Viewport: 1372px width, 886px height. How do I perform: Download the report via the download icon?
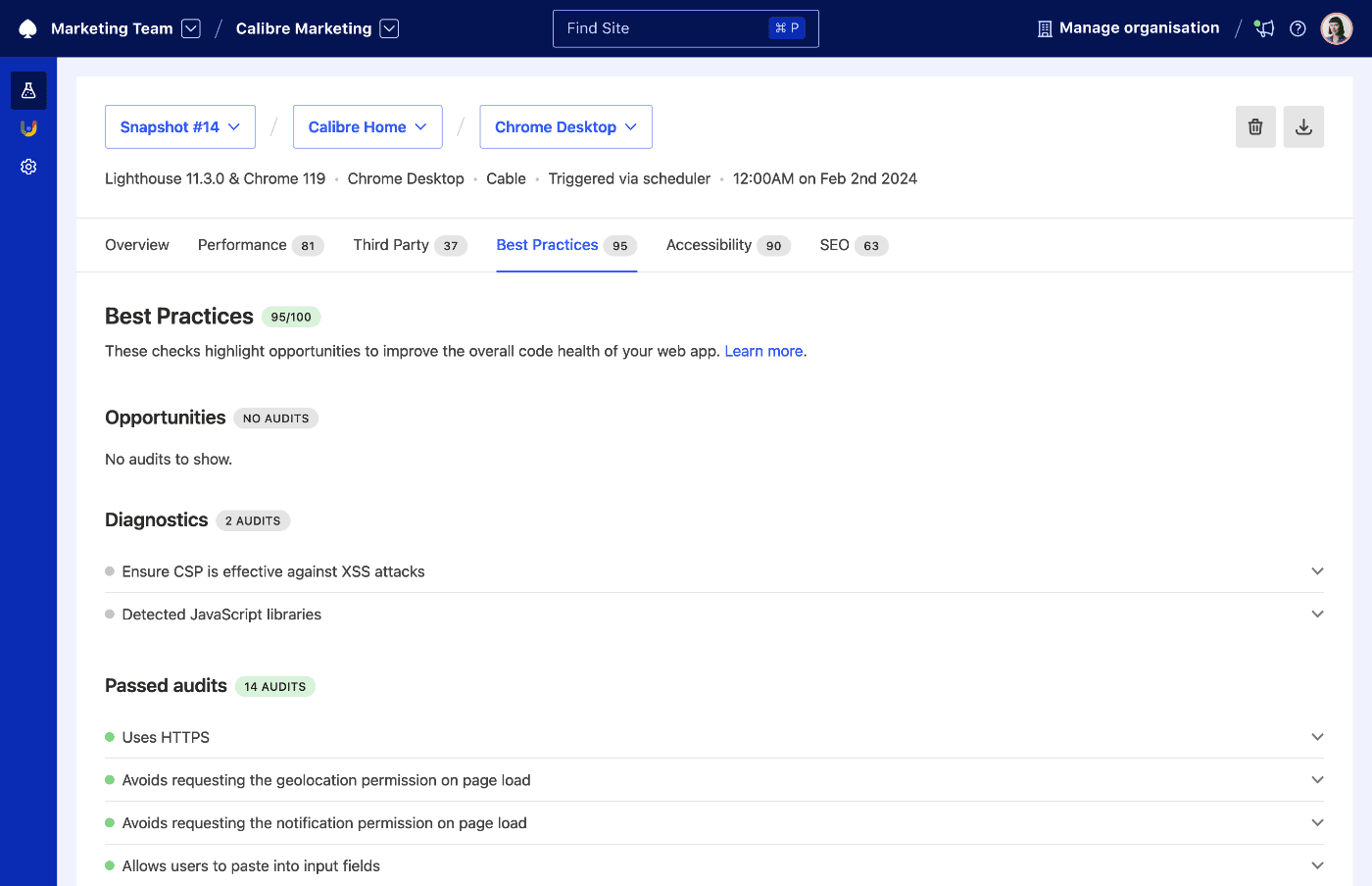(1303, 126)
